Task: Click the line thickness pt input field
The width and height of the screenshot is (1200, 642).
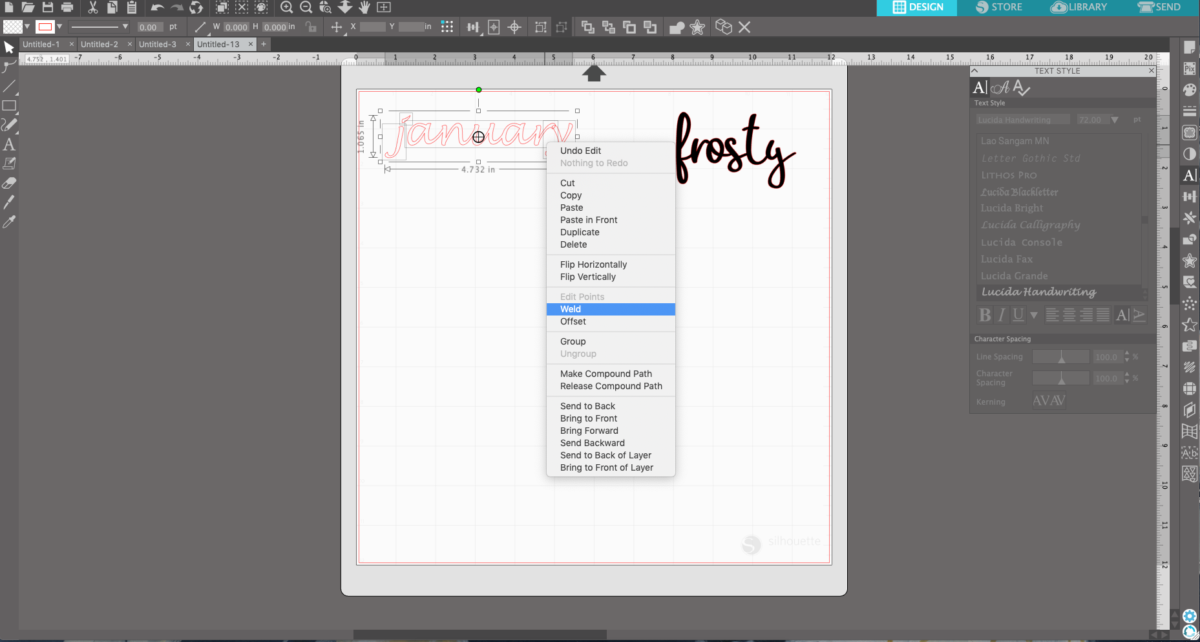Action: 151,27
